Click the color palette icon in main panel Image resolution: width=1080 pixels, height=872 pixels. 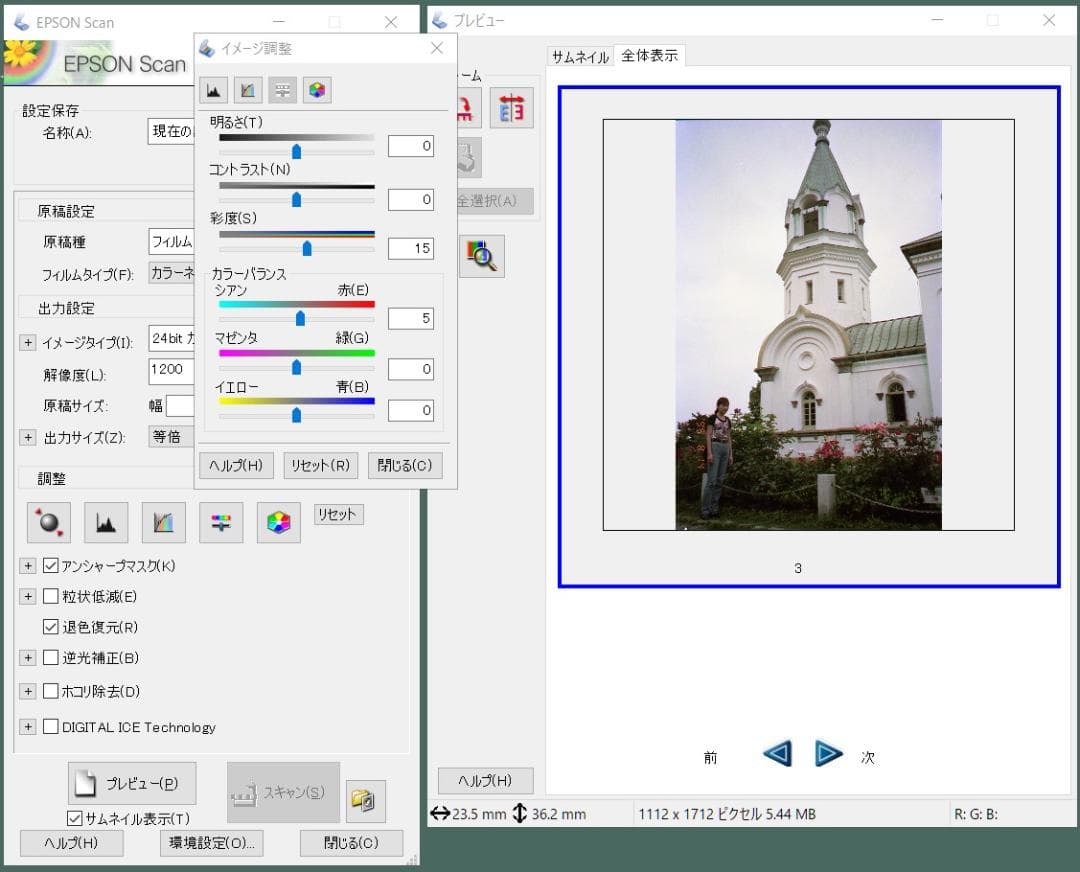[x=279, y=522]
